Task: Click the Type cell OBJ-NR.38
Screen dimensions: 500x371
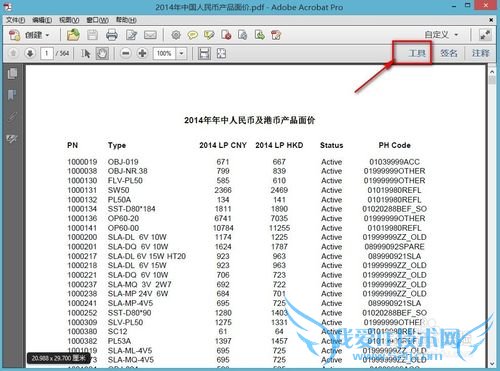Action: pos(128,171)
